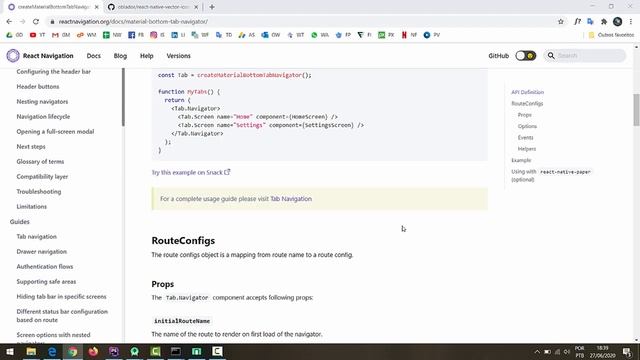Image resolution: width=640 pixels, height=360 pixels.
Task: Open the GM Gmail bookmark
Action: (61, 35)
